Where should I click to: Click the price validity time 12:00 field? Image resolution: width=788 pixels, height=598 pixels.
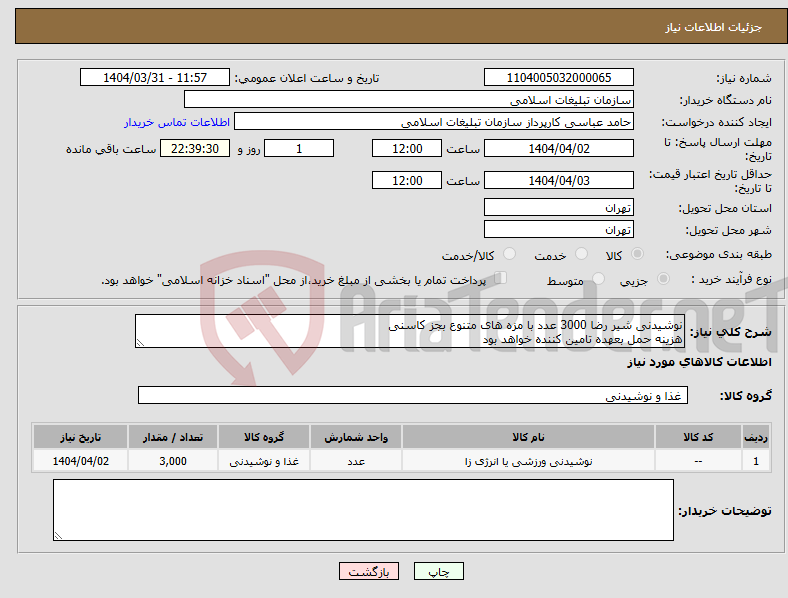point(407,180)
